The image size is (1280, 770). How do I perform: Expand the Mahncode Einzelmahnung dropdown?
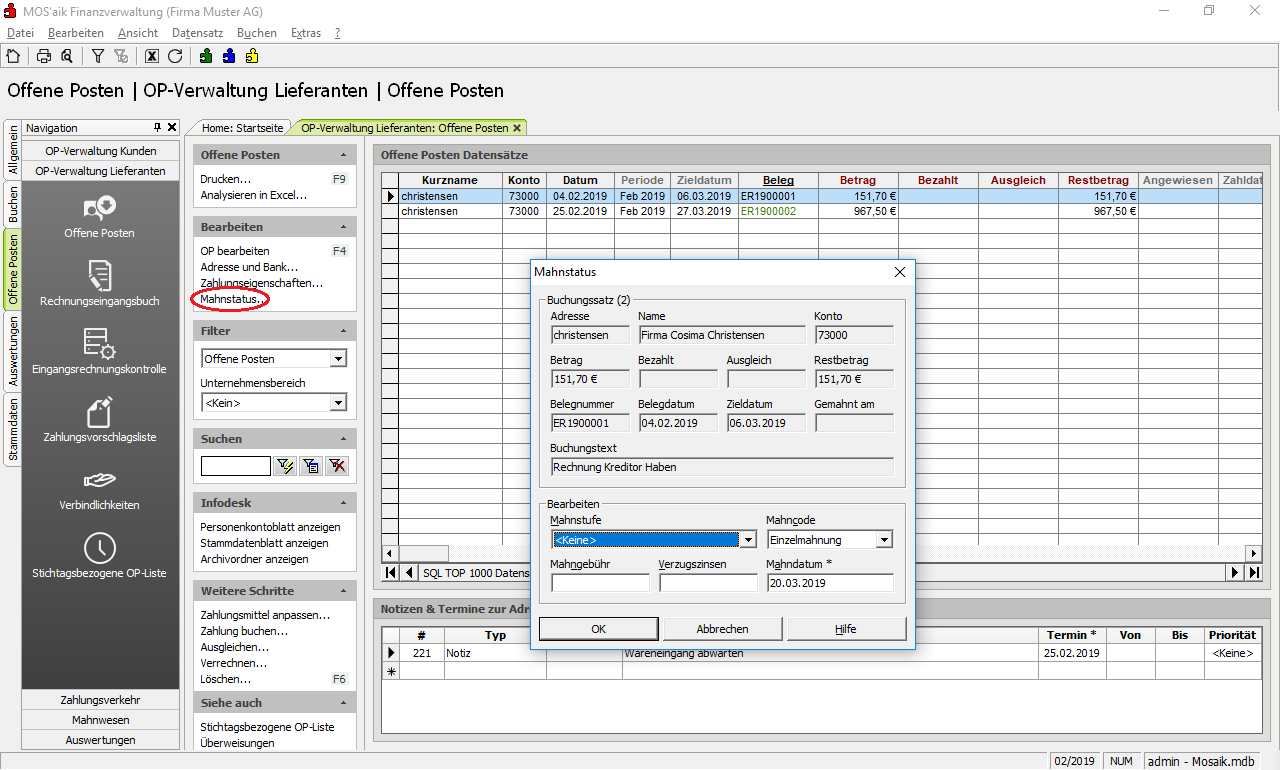[883, 540]
